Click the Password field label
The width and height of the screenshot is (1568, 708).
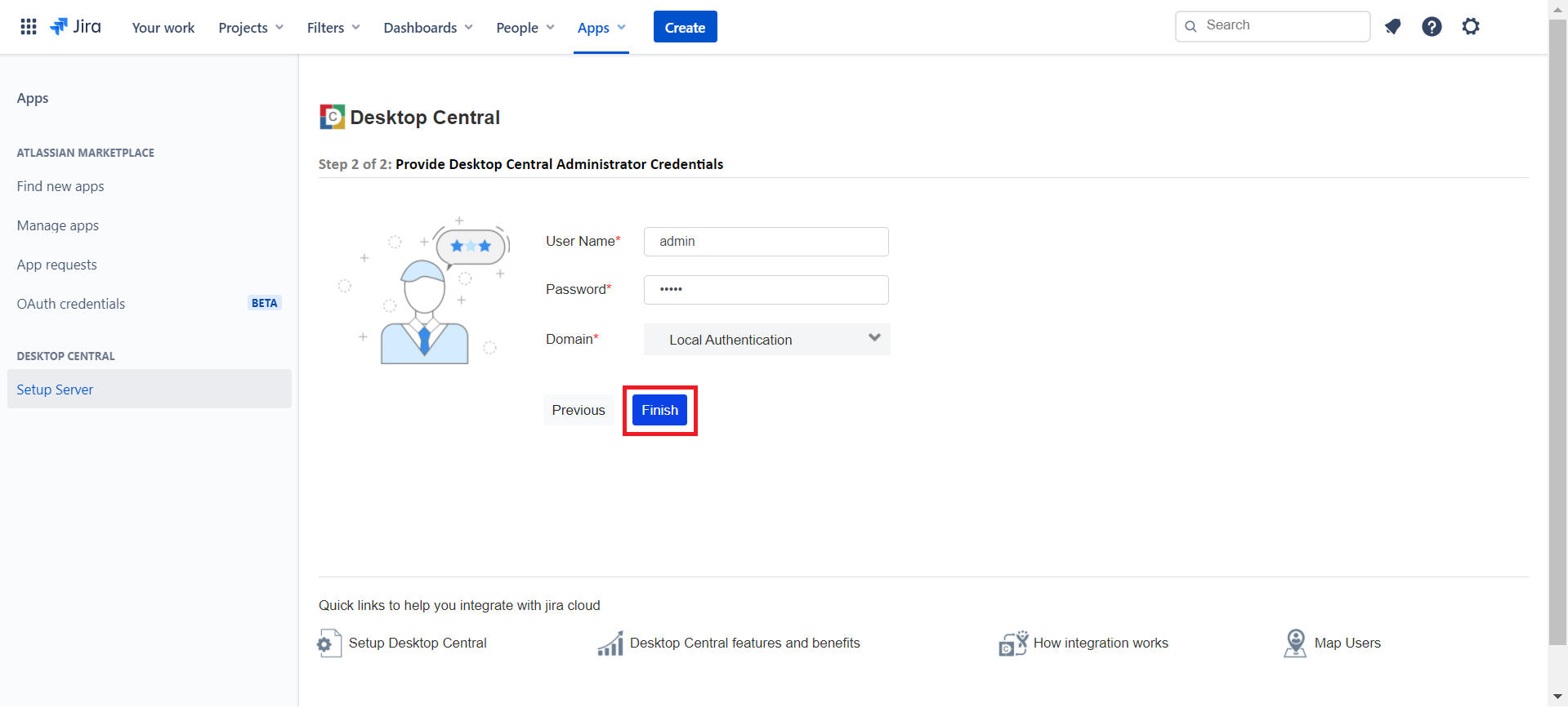(579, 289)
